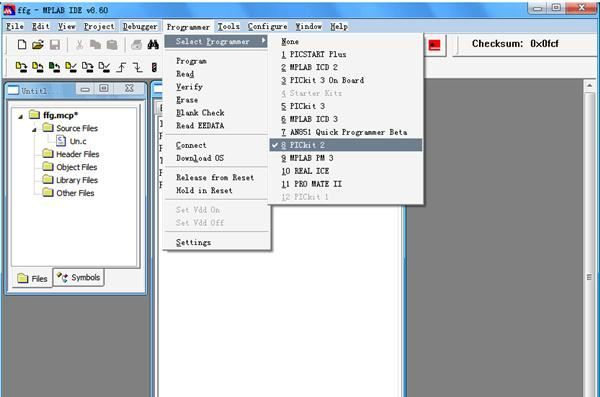
Task: Click the Untitled workspace window icon
Action: pos(13,90)
